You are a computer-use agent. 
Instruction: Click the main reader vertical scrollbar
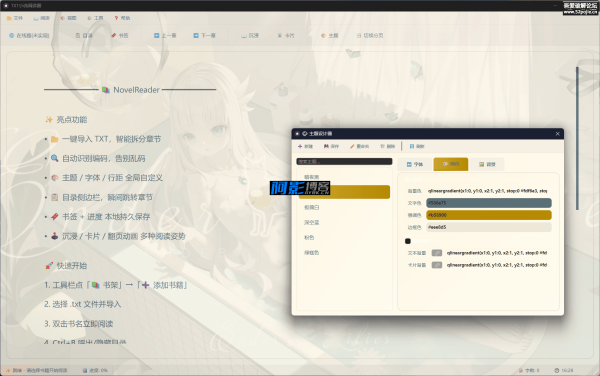(x=577, y=138)
